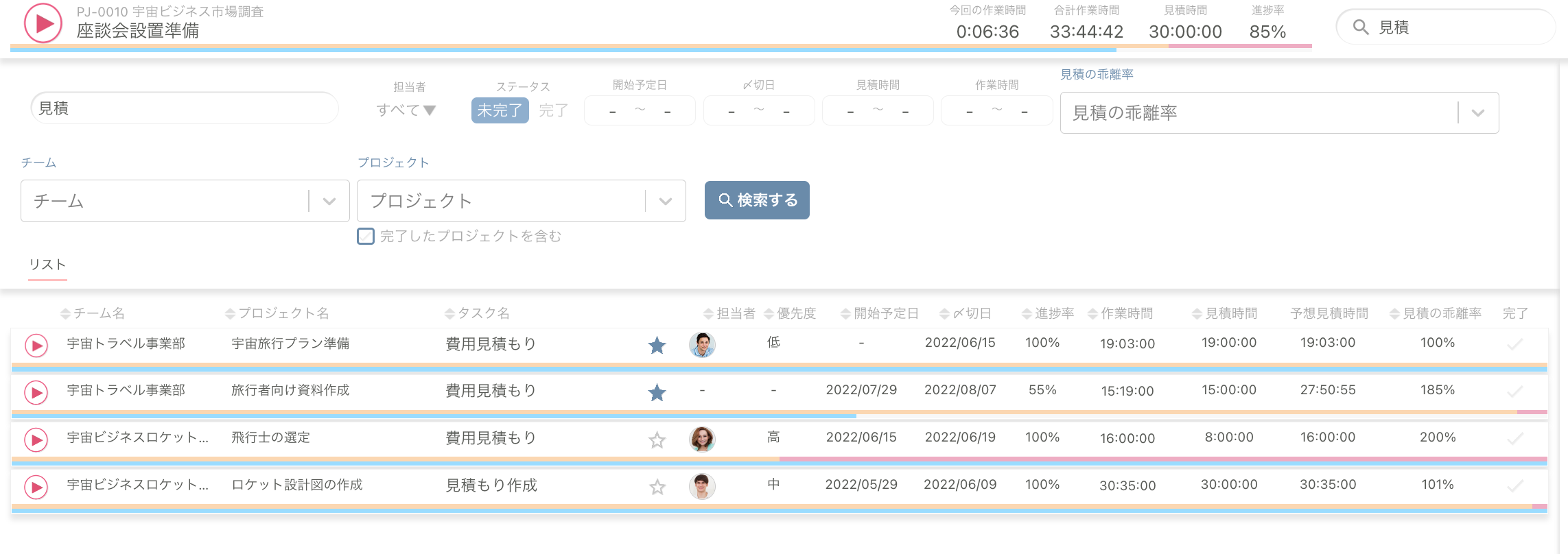
Task: Mark 宇宙旅行プラン準備 row as complete
Action: [1514, 345]
